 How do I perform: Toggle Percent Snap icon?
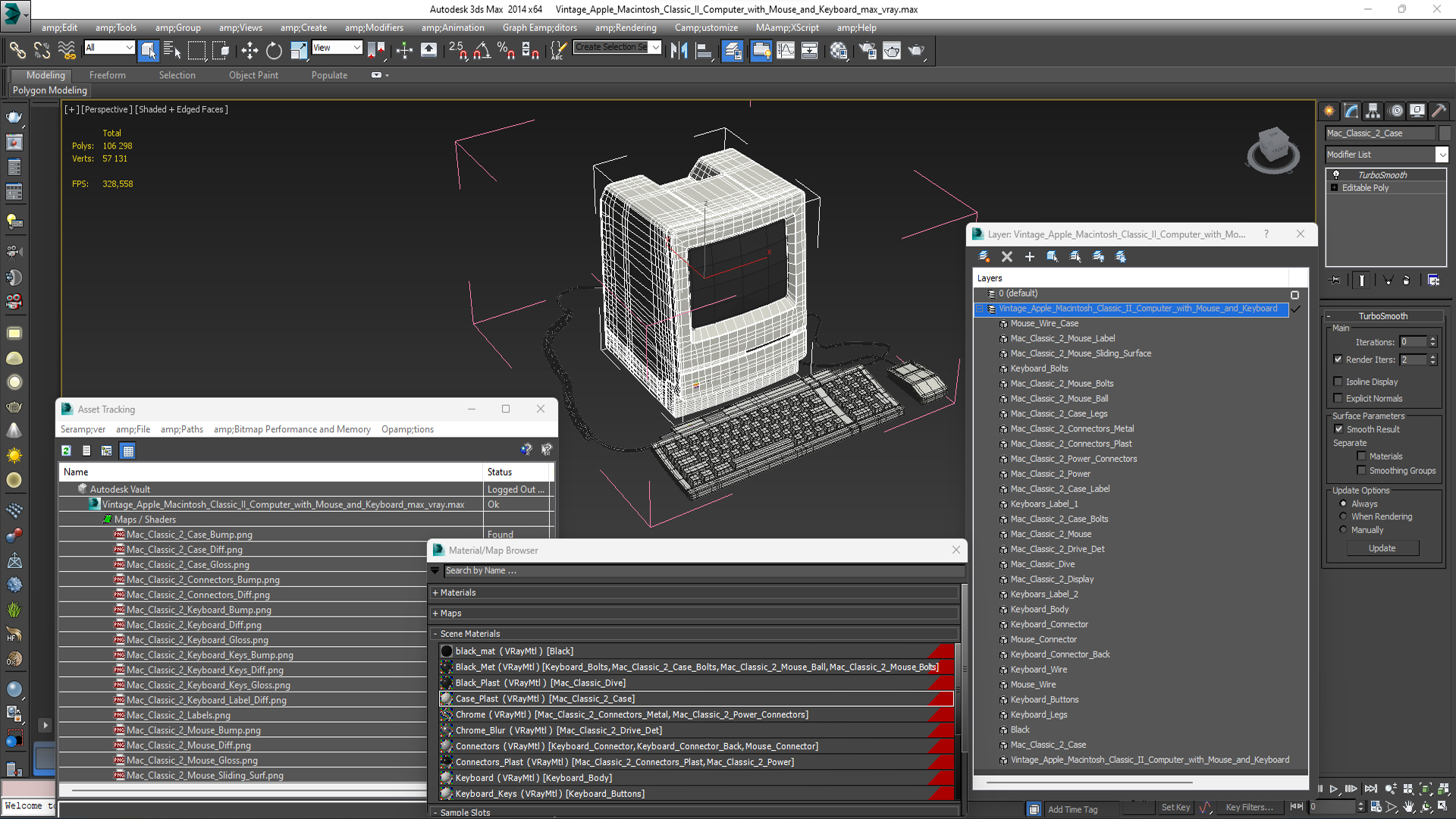506,51
